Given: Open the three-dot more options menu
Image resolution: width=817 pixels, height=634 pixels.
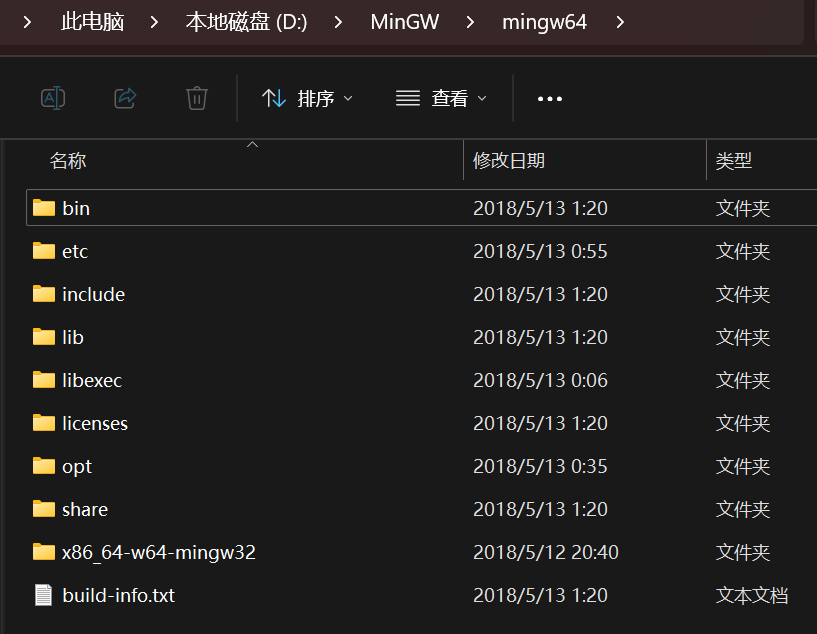Looking at the screenshot, I should click(x=550, y=98).
